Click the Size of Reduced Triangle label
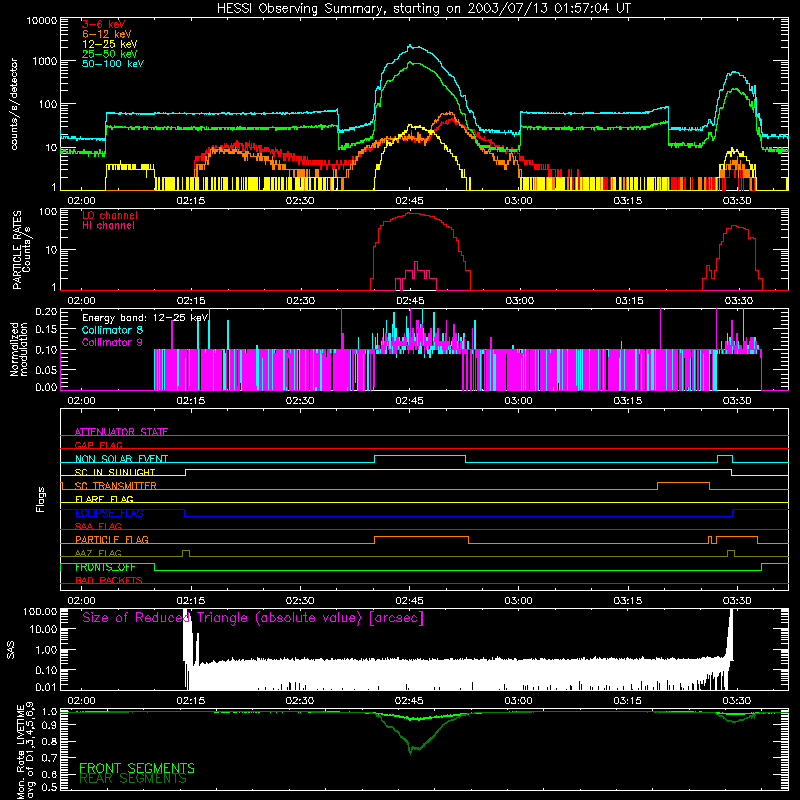 pos(253,618)
